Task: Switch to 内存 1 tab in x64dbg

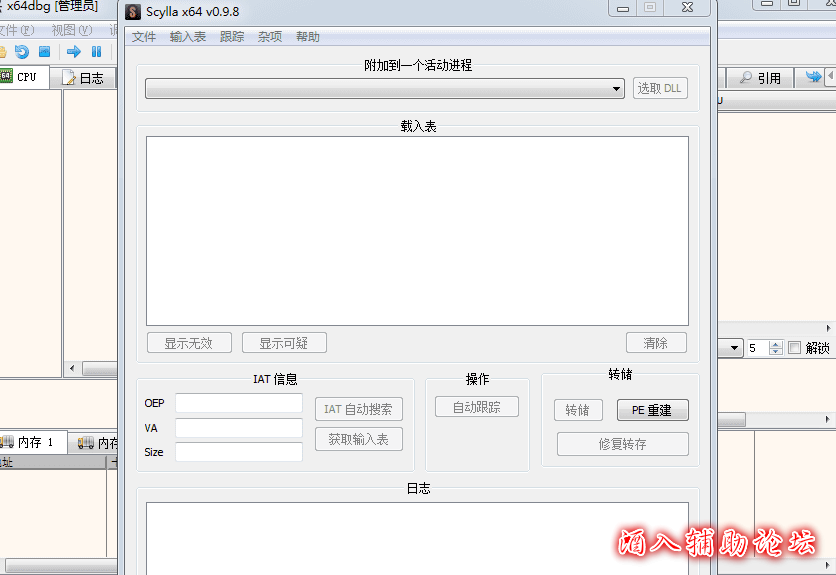Action: pyautogui.click(x=33, y=442)
